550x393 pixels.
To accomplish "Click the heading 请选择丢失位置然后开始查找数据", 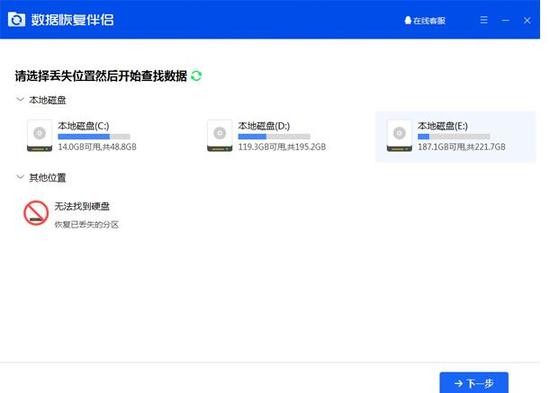I will click(x=101, y=76).
